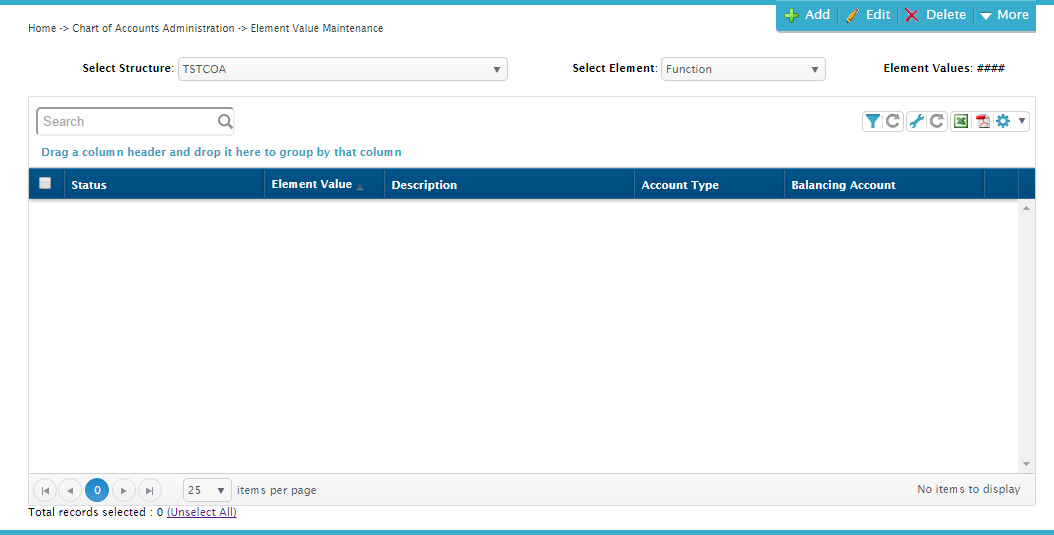The width and height of the screenshot is (1054, 535).
Task: Click the Element Values #### label
Action: 944,68
